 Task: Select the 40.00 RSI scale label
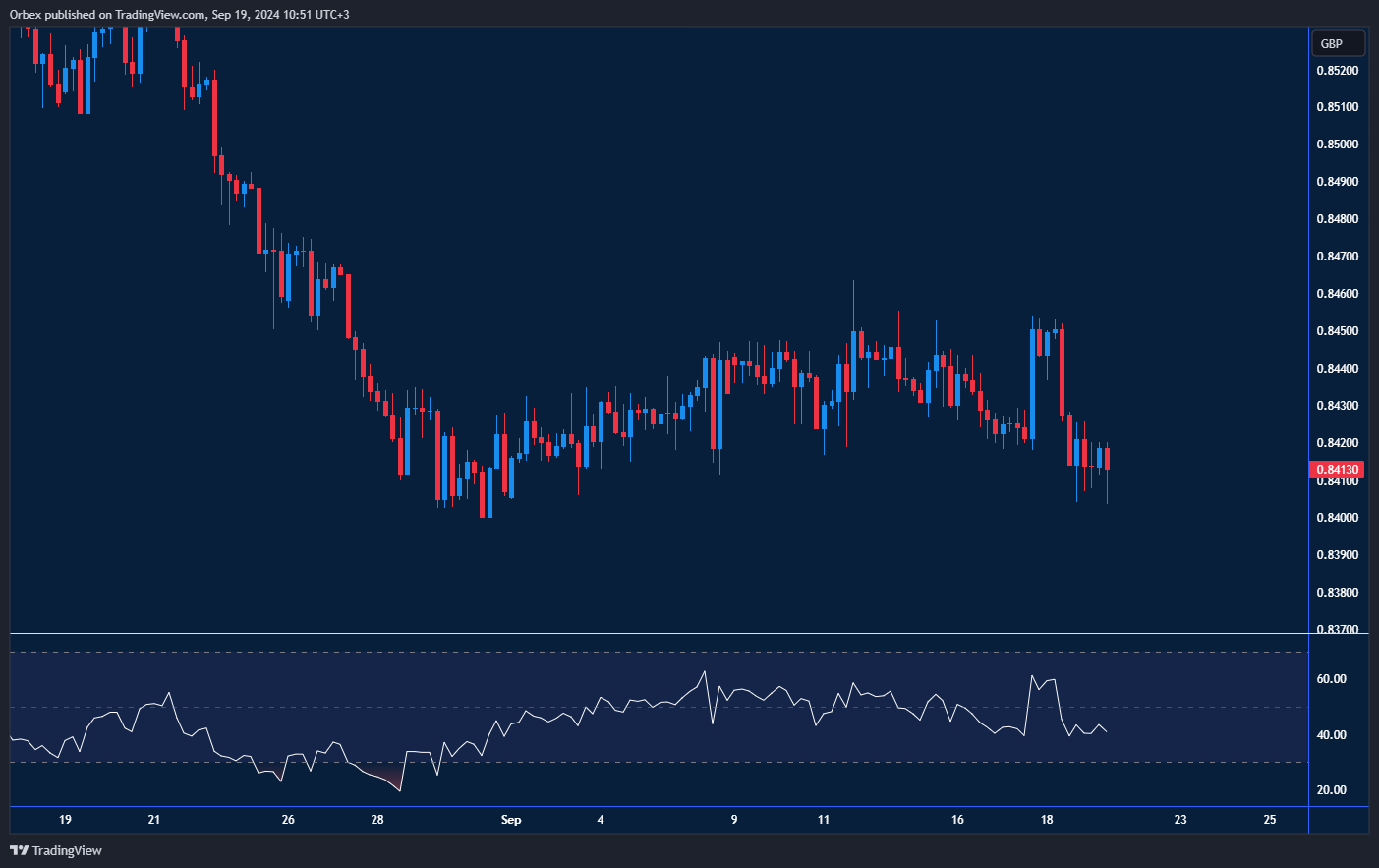(x=1331, y=735)
